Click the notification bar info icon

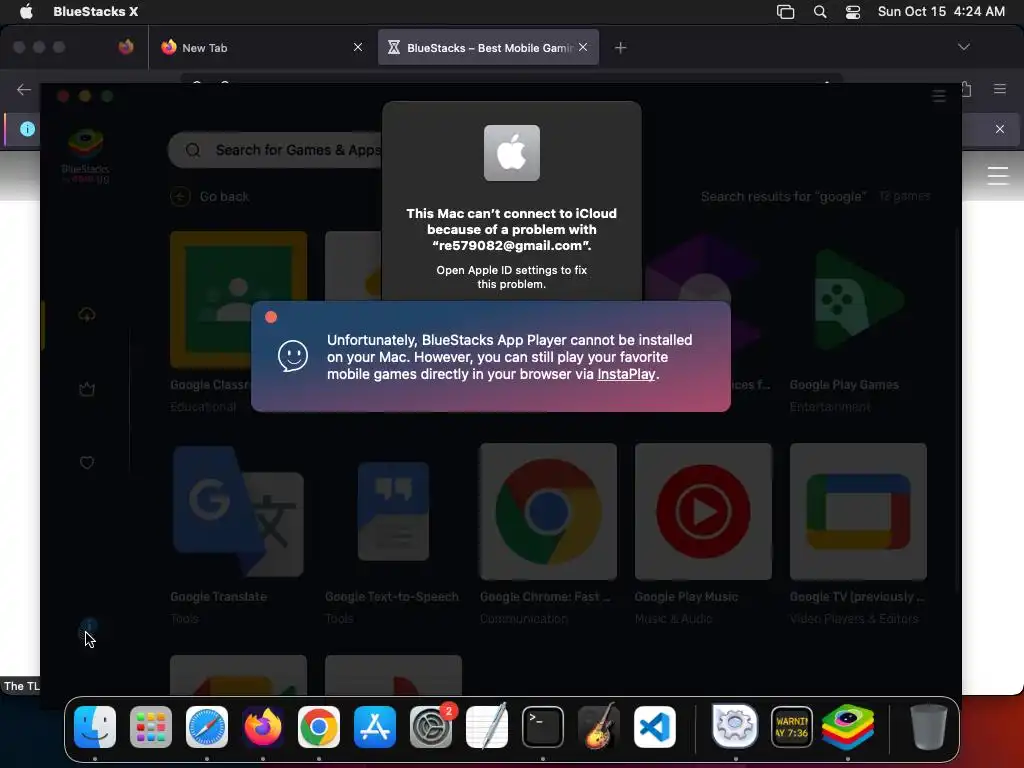tap(27, 129)
